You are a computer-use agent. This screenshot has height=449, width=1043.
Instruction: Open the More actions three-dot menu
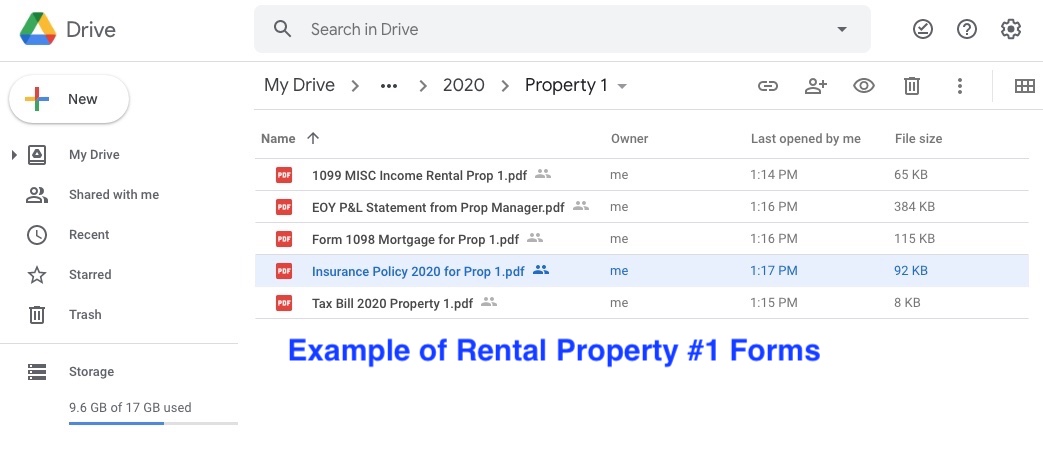(x=960, y=86)
